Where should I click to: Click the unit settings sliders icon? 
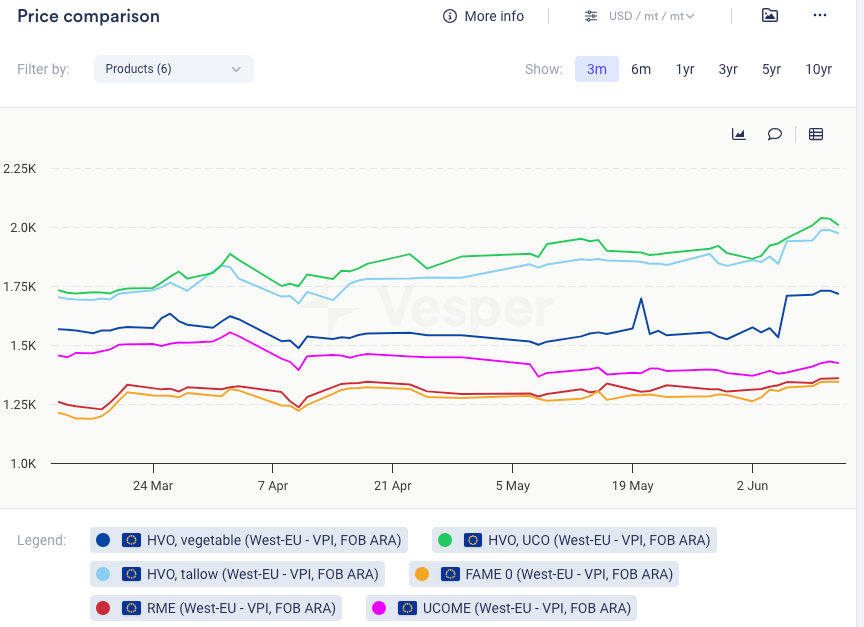591,16
